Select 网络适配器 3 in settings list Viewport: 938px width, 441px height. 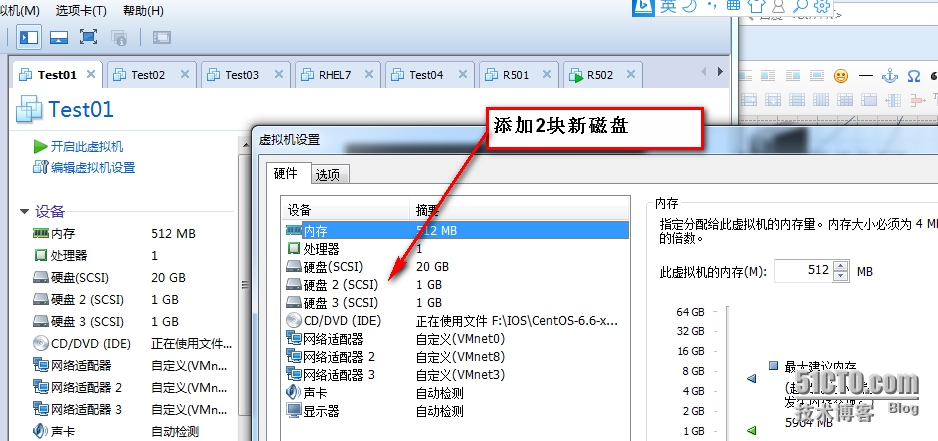[456, 375]
